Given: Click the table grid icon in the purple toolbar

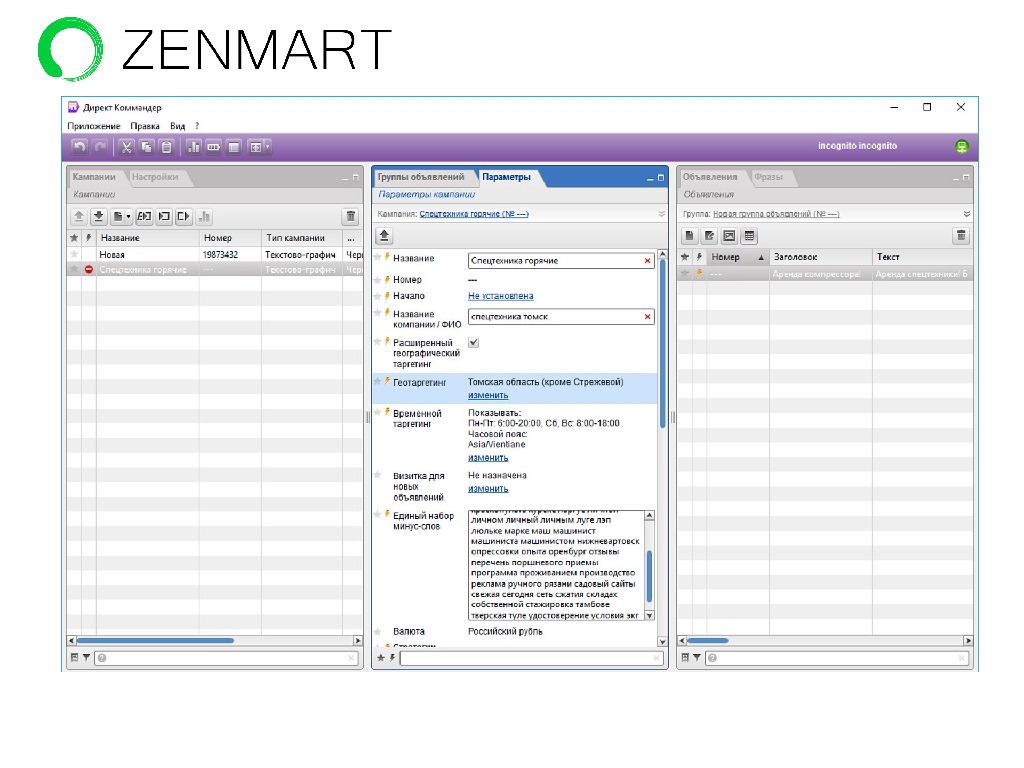Looking at the screenshot, I should click(x=234, y=147).
